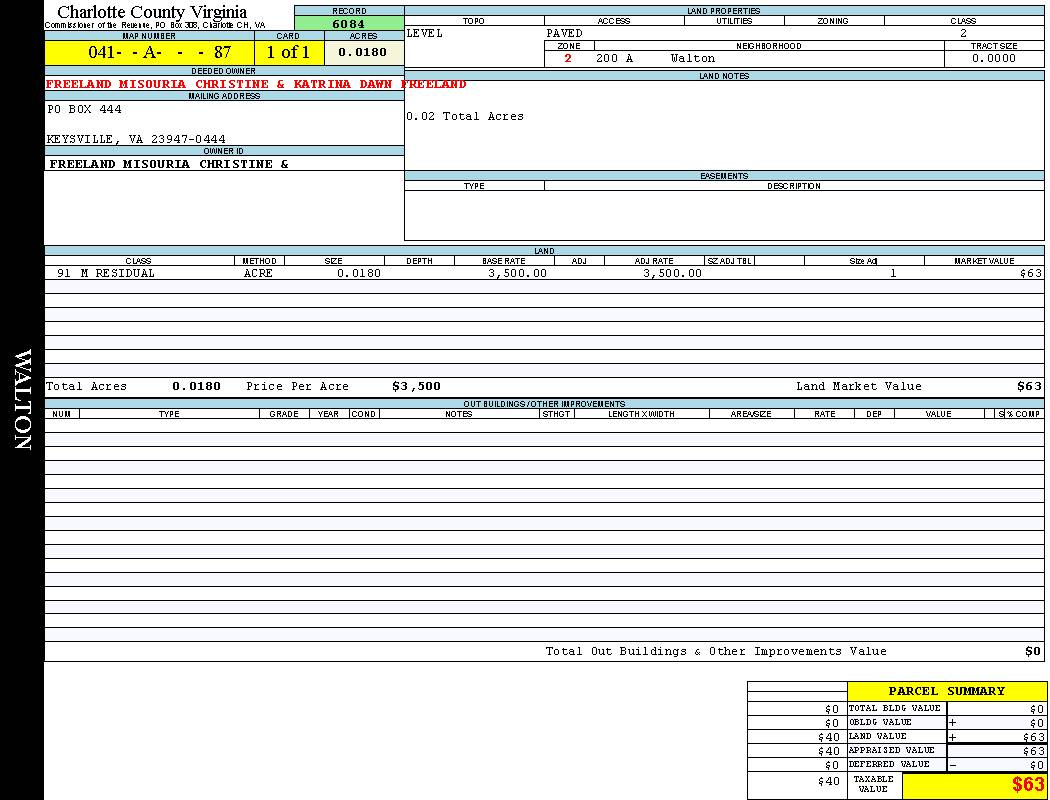Click the vertical WALTON sidebar label
Screen dimensions: 1050x800
tap(22, 400)
